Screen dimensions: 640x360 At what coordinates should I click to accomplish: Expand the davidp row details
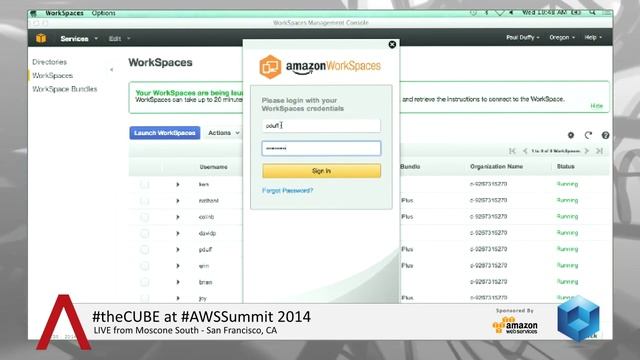178,233
